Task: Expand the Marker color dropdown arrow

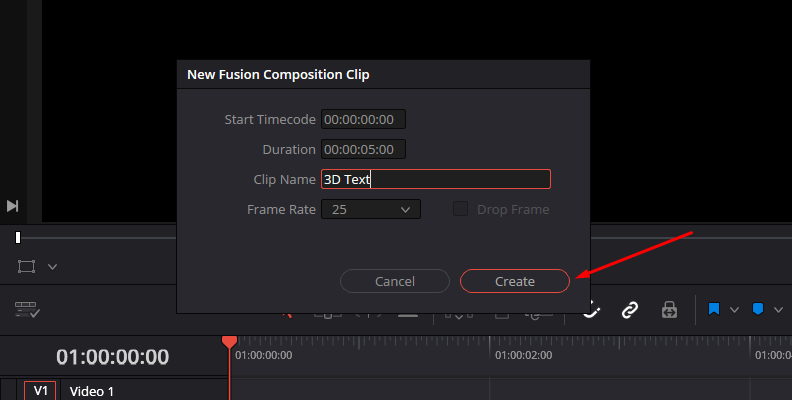Action: tap(779, 310)
